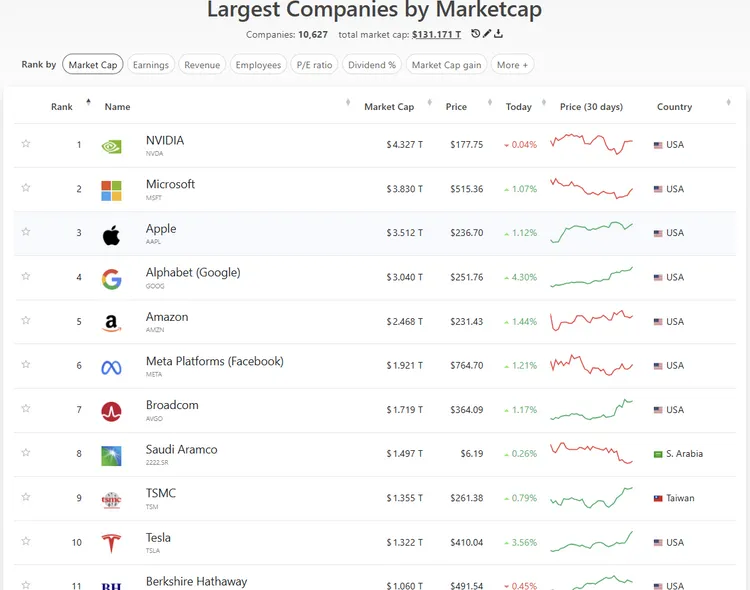Click the Amazon logo icon
This screenshot has width=750, height=590.
[x=111, y=323]
